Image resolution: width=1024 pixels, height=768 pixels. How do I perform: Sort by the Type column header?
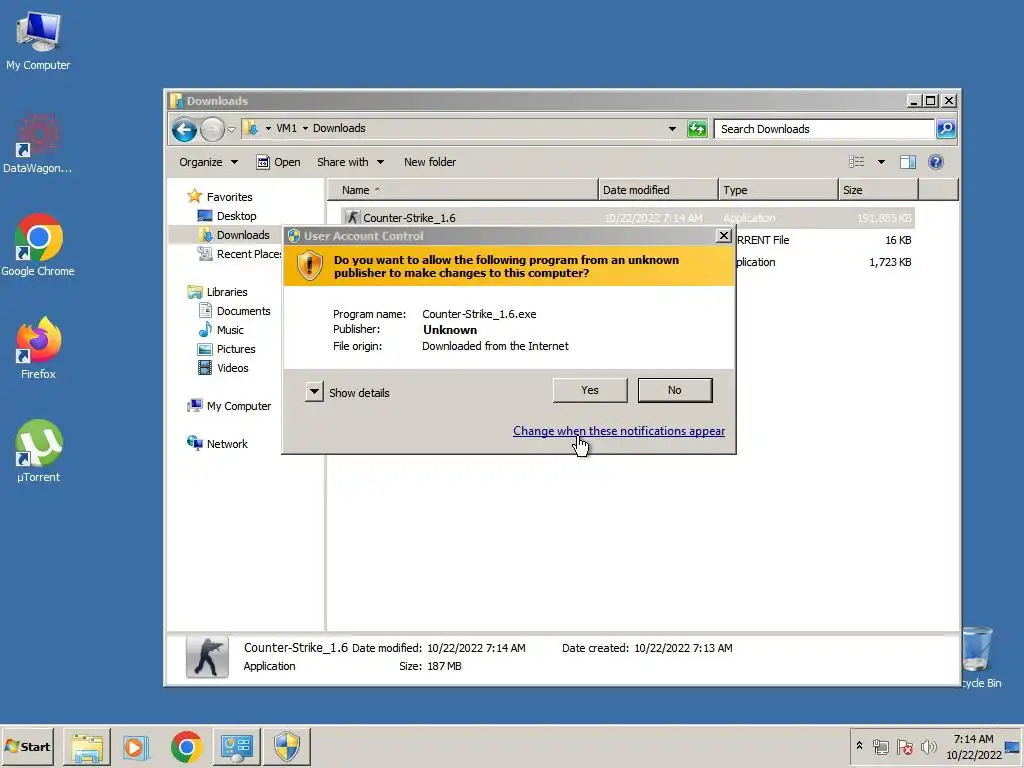pyautogui.click(x=778, y=190)
